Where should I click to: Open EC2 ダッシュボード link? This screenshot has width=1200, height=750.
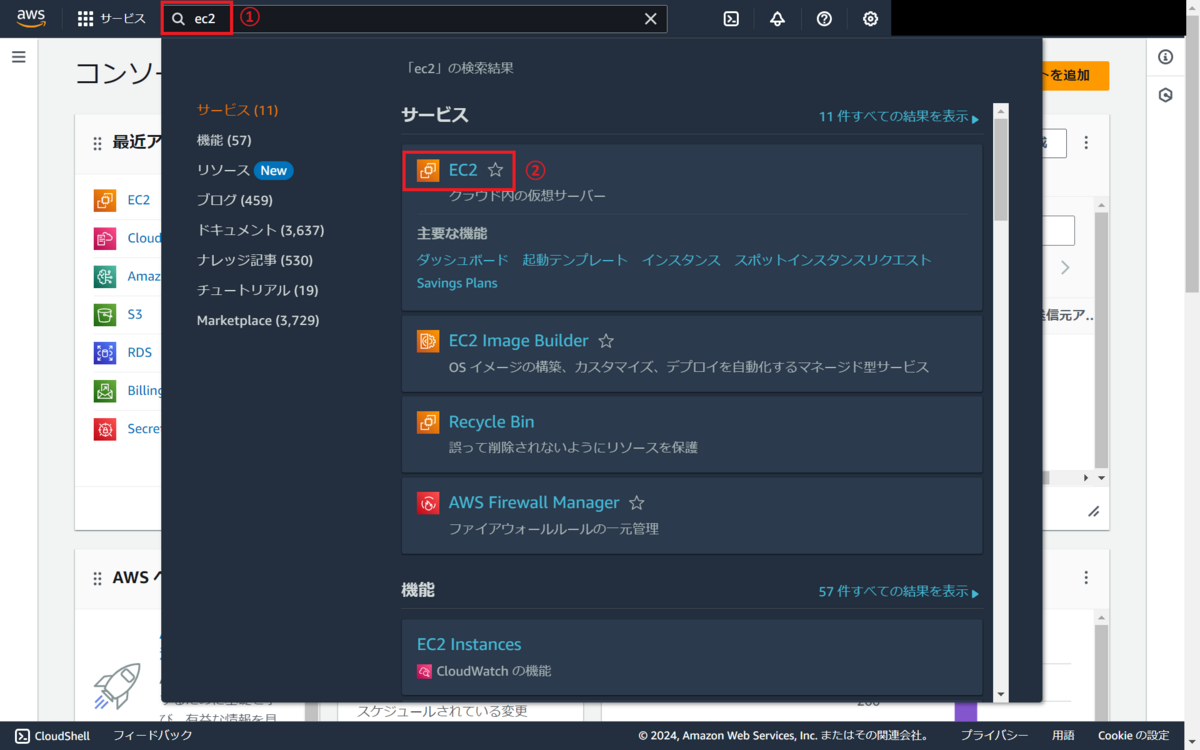click(463, 260)
